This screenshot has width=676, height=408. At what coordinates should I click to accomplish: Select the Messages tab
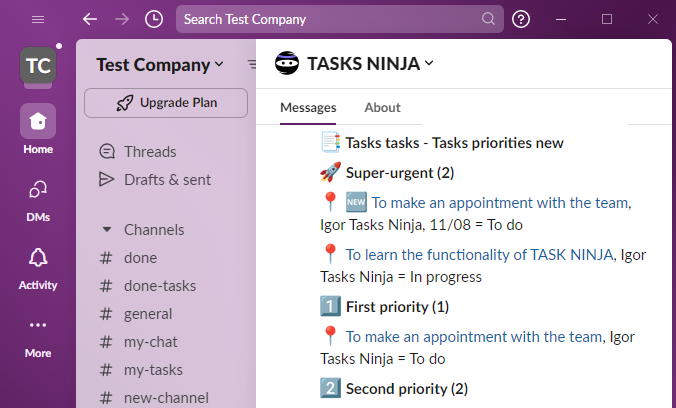click(x=308, y=107)
